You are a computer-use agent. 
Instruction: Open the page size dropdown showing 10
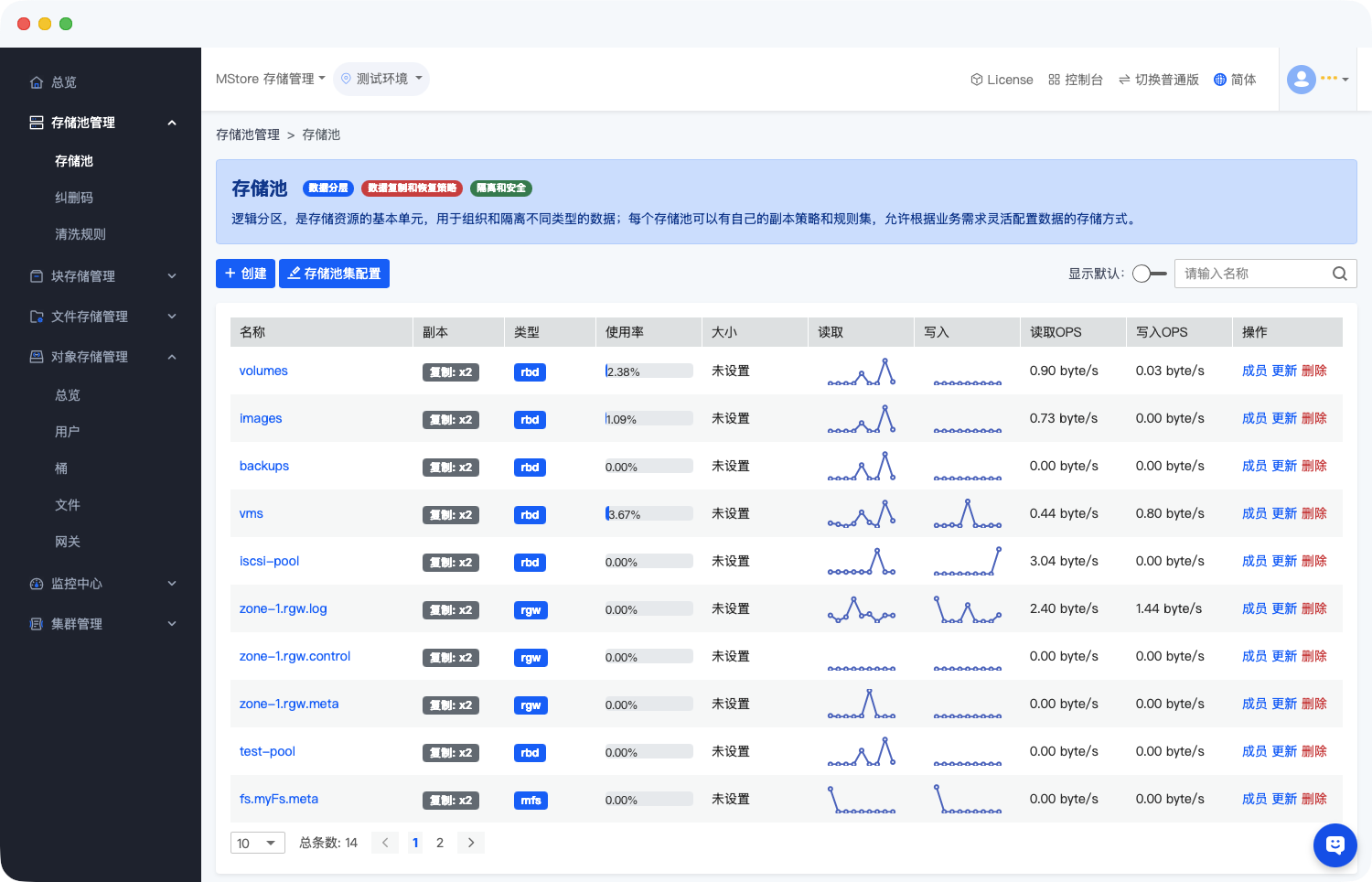[257, 843]
